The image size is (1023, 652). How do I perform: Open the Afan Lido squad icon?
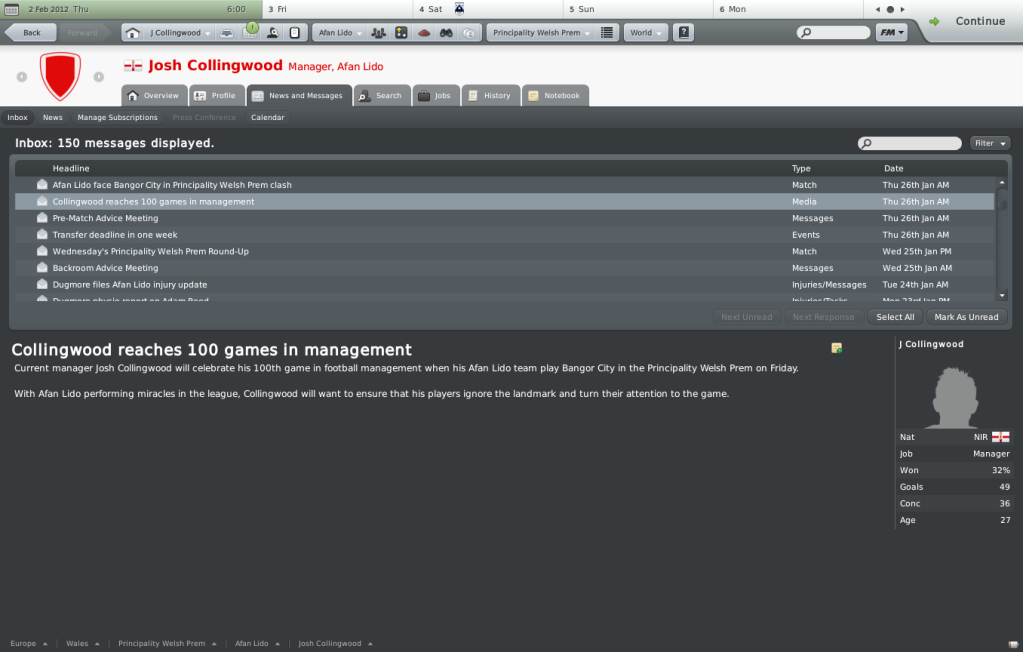(x=378, y=33)
